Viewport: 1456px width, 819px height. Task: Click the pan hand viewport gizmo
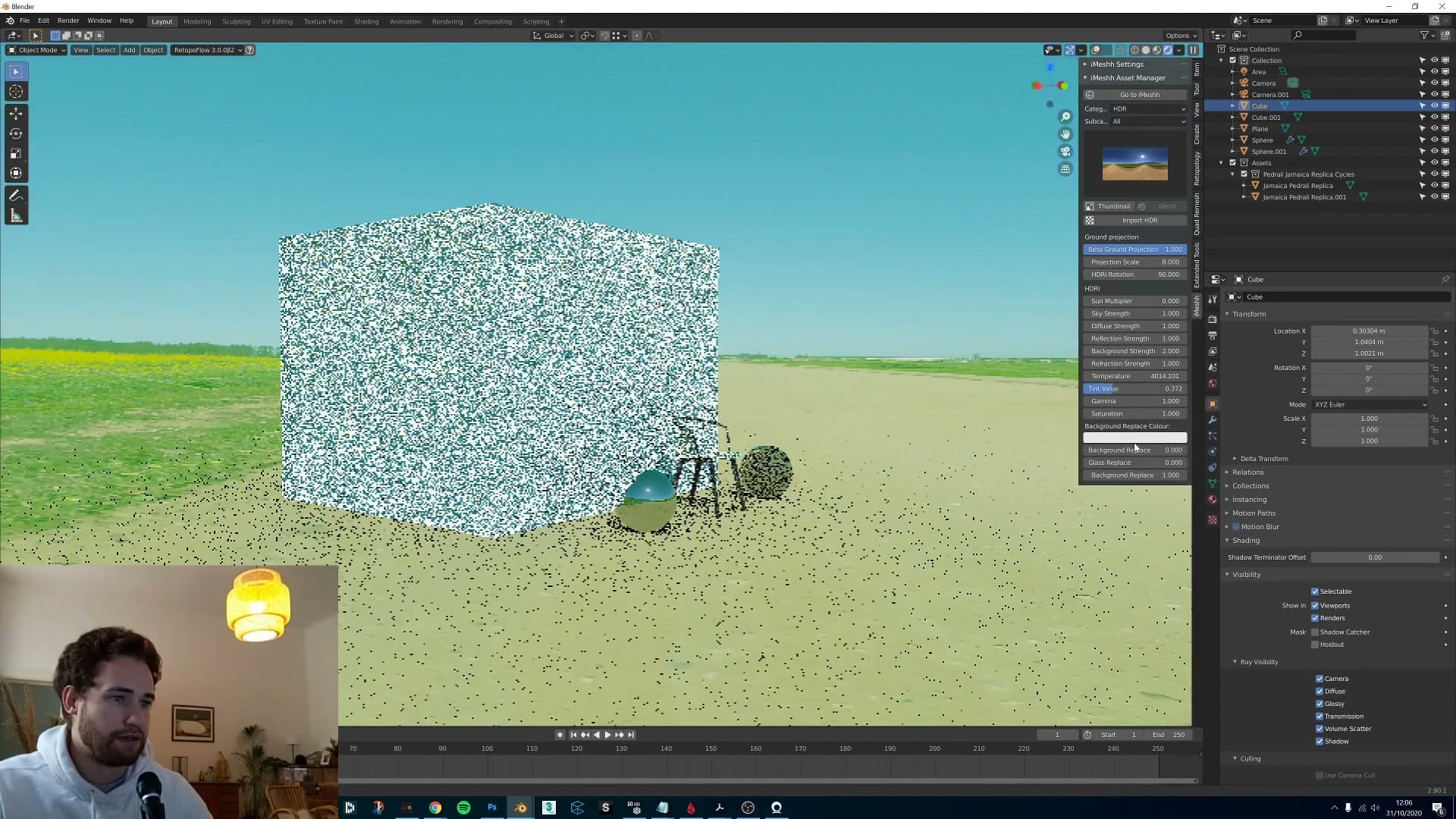point(1065,134)
